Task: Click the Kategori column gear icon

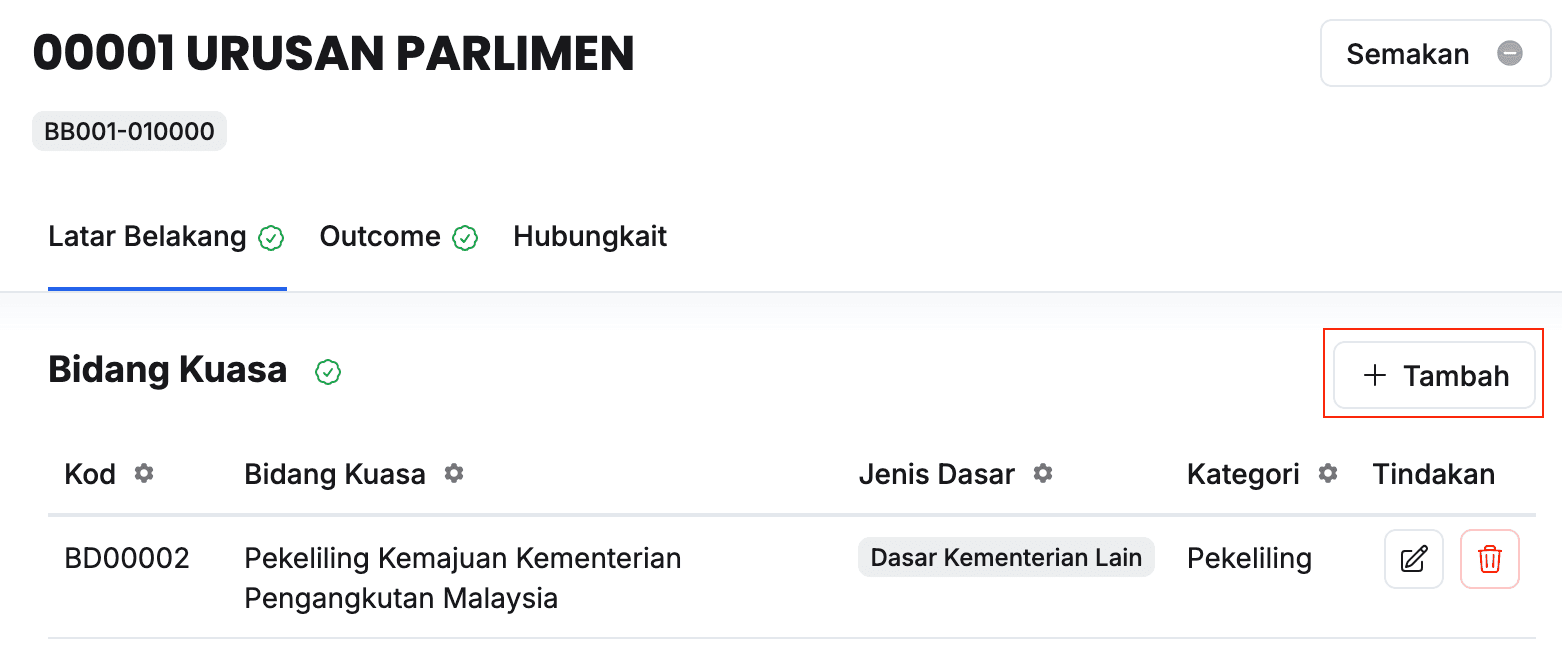Action: pyautogui.click(x=1328, y=474)
